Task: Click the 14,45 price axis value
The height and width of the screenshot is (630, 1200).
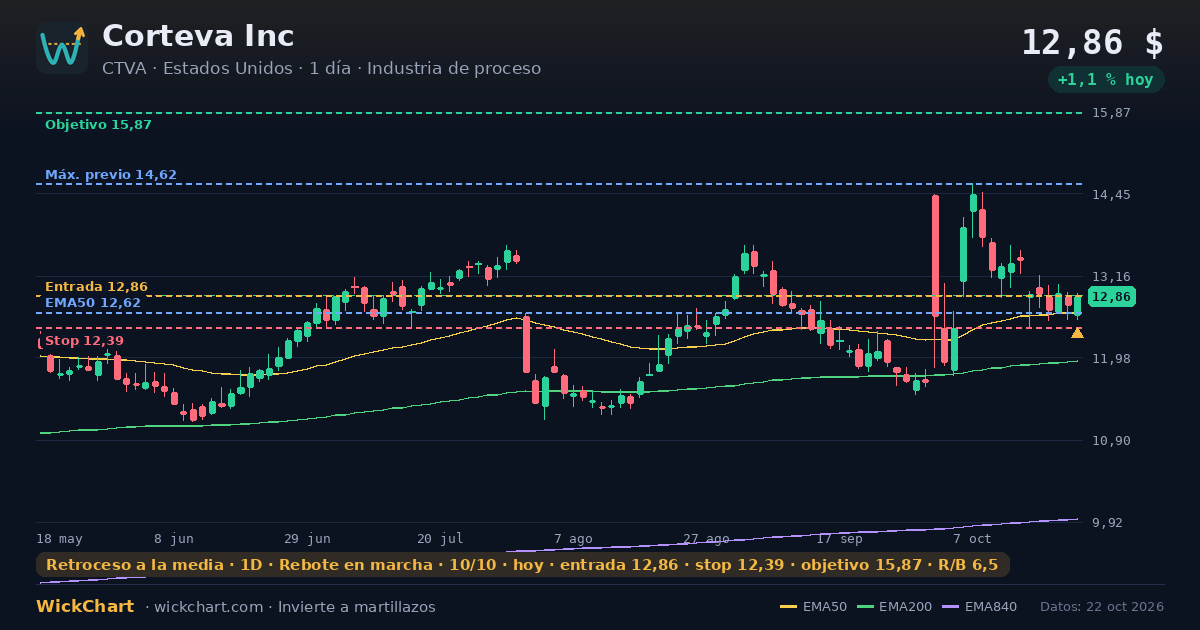Action: point(1111,195)
